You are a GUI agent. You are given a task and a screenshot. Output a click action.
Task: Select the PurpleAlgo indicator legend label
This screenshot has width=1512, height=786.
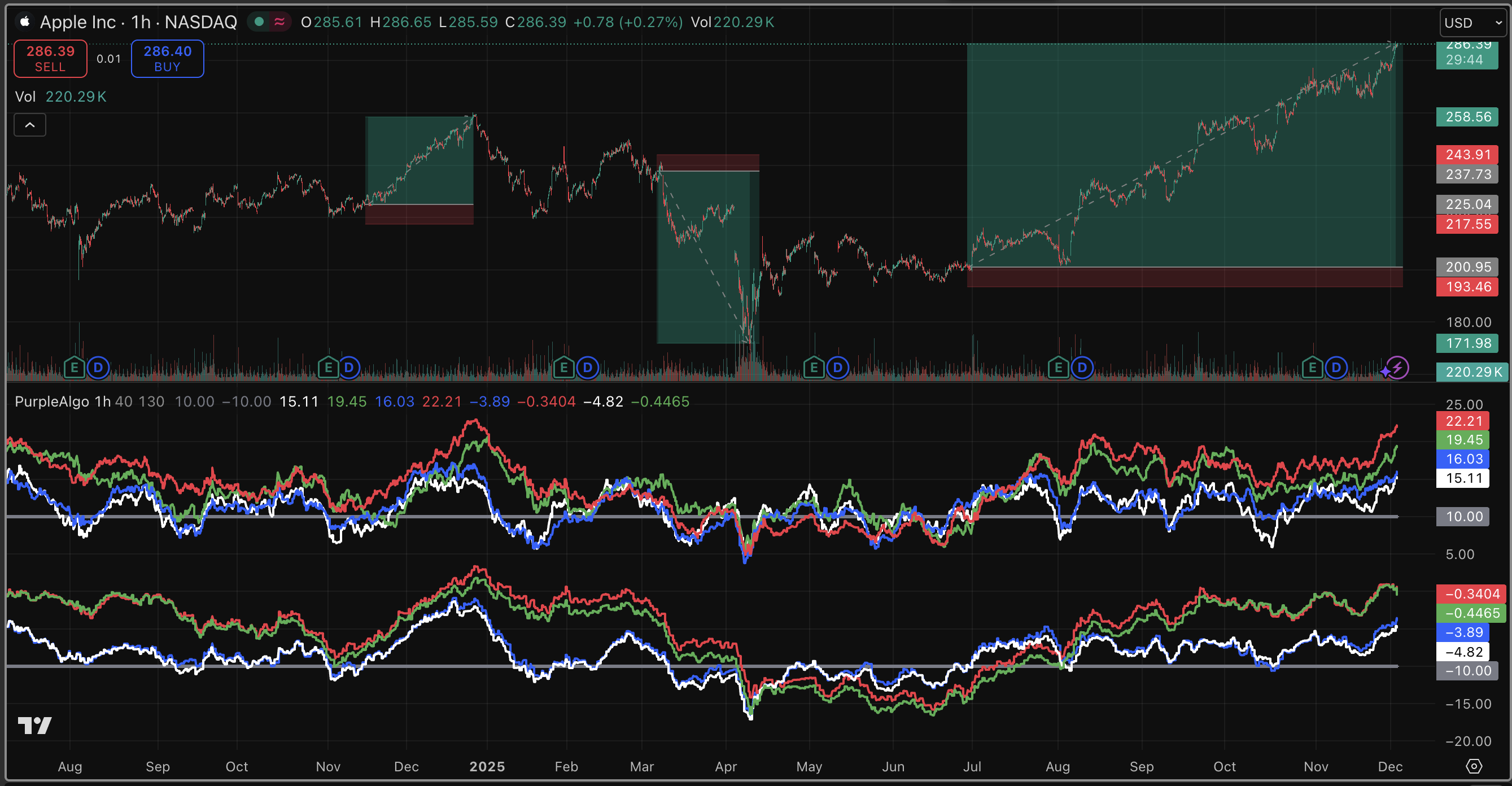coord(51,401)
